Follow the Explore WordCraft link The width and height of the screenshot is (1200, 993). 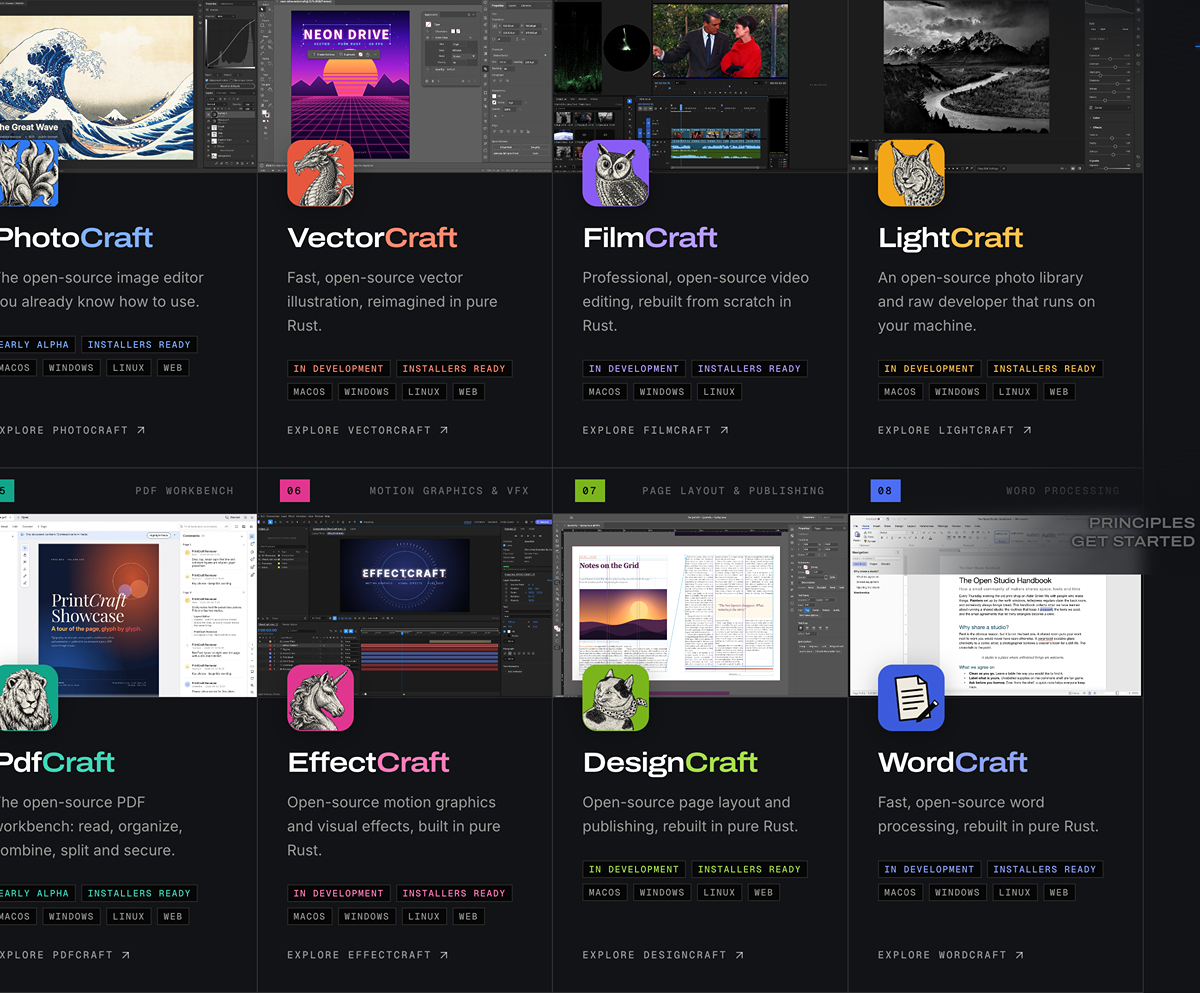tap(955, 955)
